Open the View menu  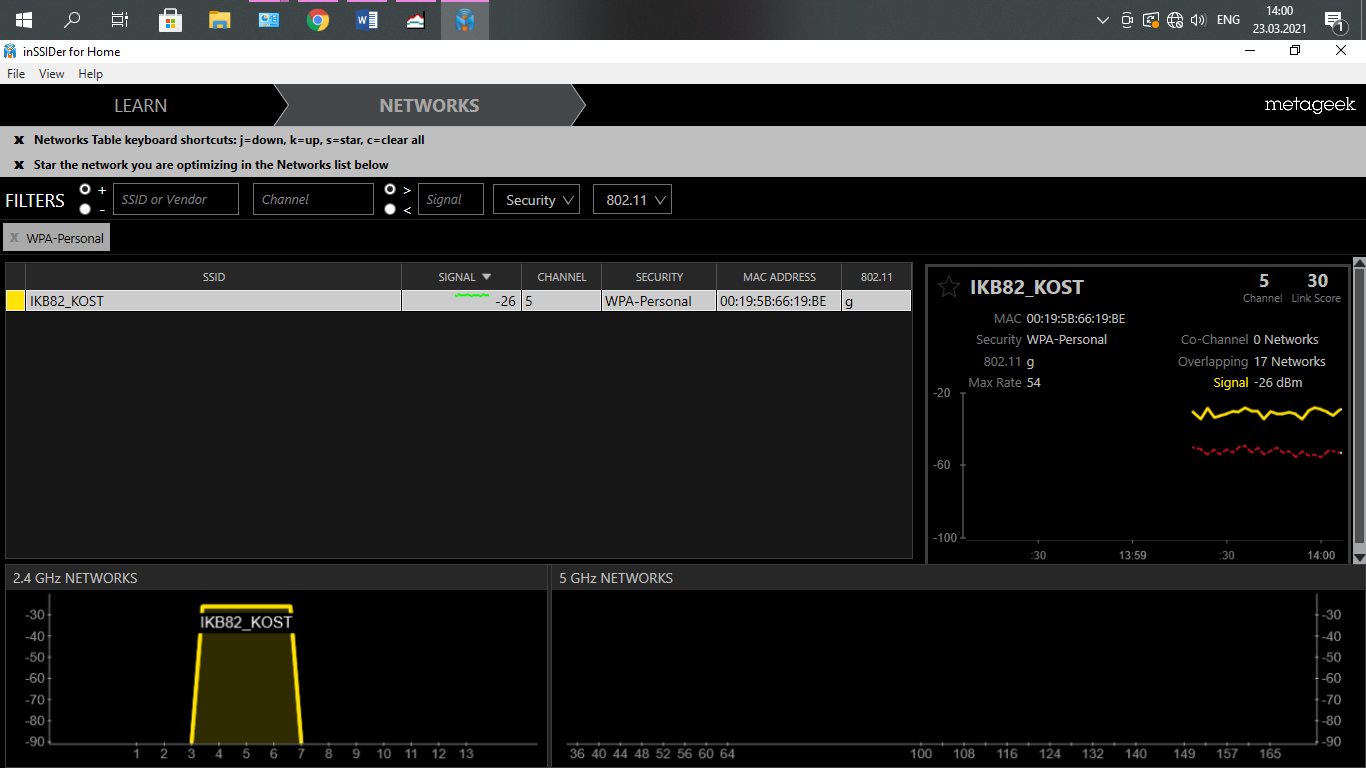[x=51, y=74]
